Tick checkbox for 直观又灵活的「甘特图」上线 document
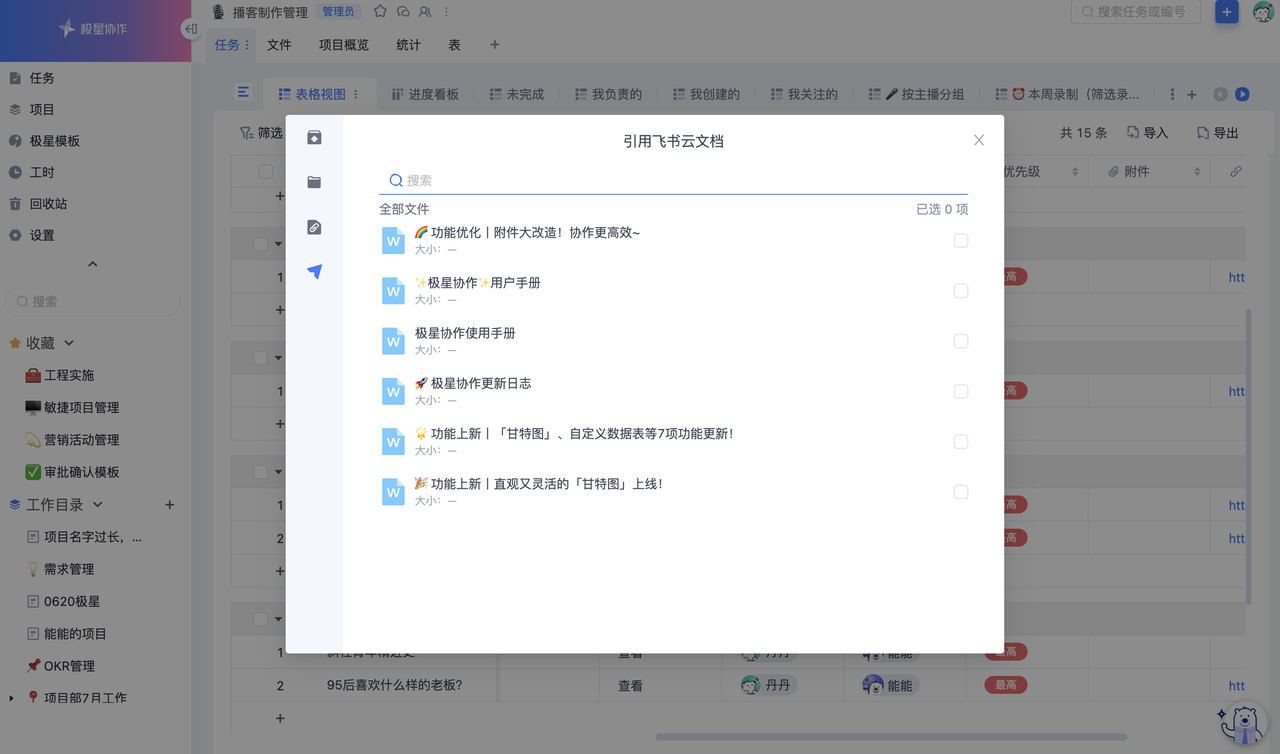 point(961,492)
